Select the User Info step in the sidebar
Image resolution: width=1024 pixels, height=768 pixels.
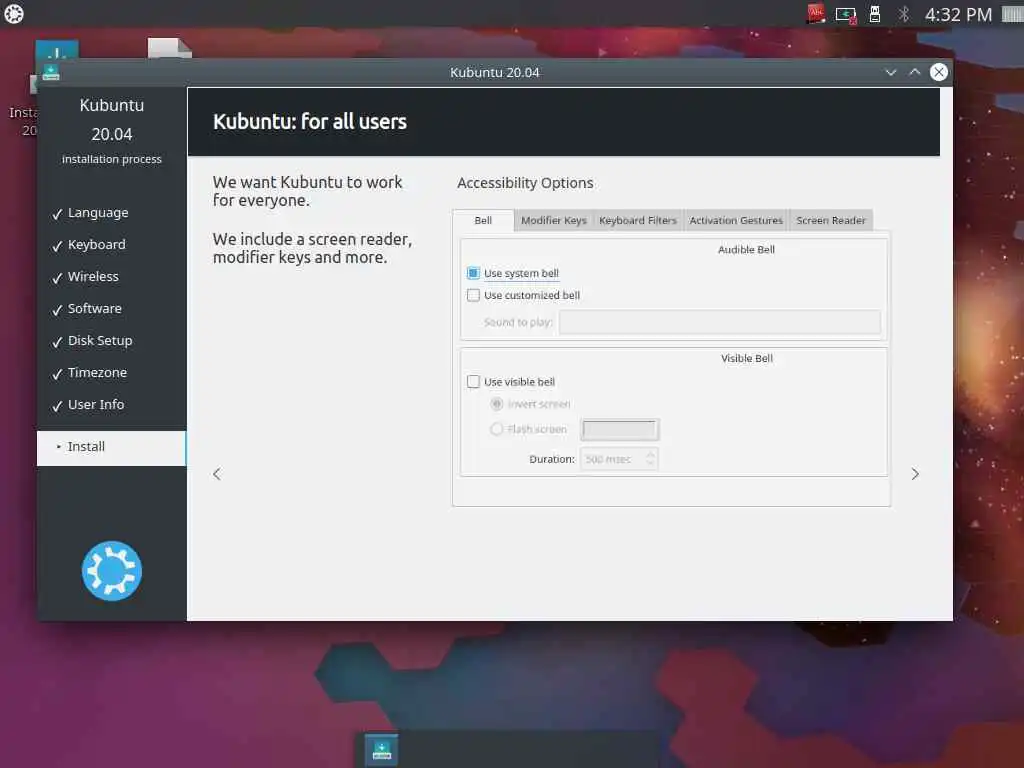pos(96,405)
